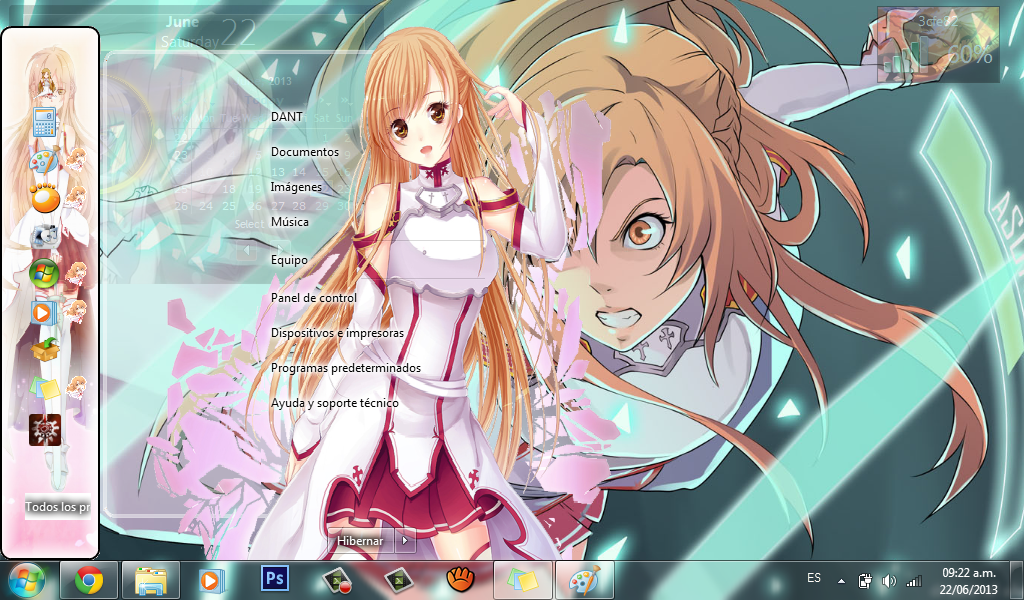Screen dimensions: 1024x600
Task: Open Panel de control
Action: point(313,298)
